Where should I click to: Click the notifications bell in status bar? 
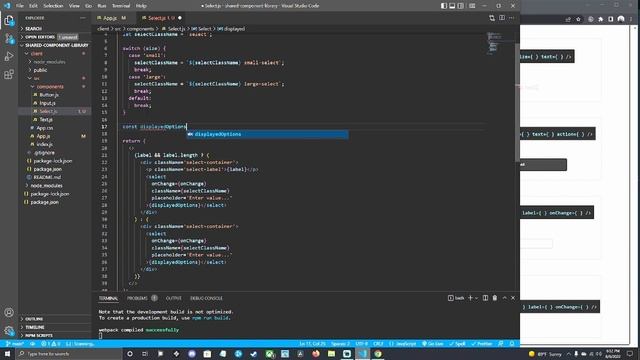(x=512, y=344)
